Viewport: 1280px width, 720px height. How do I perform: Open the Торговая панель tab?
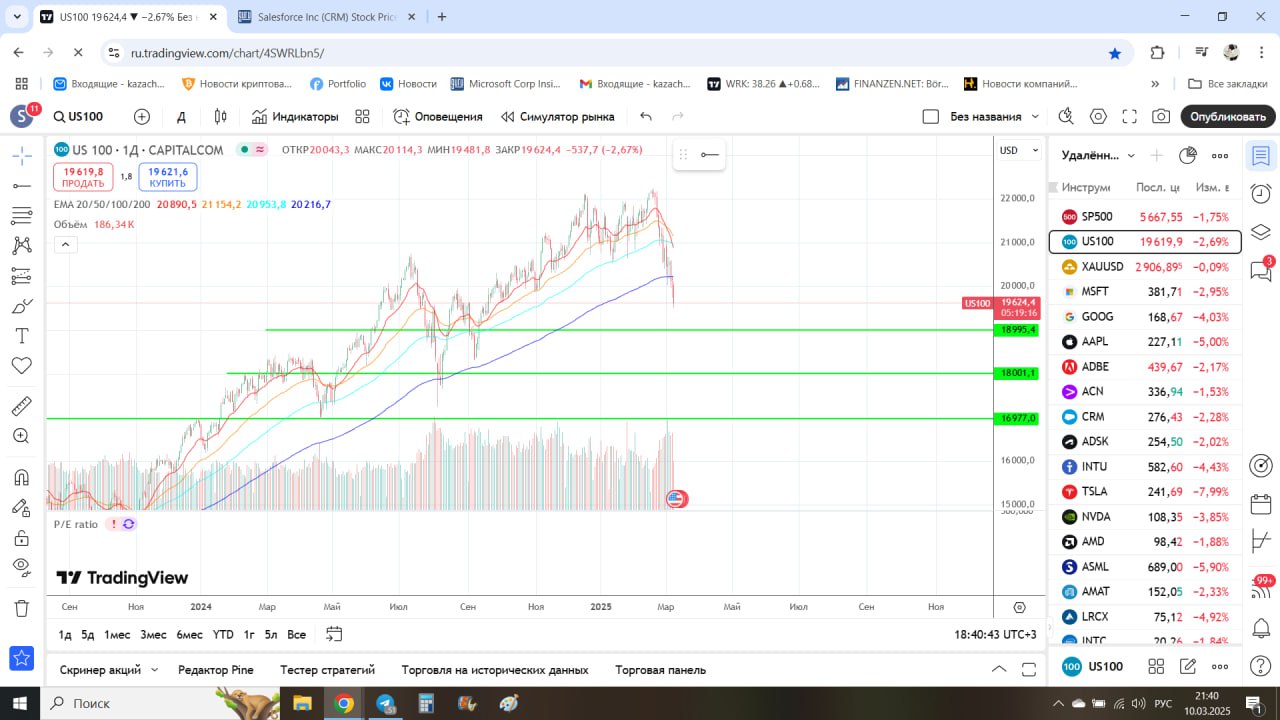(x=660, y=670)
